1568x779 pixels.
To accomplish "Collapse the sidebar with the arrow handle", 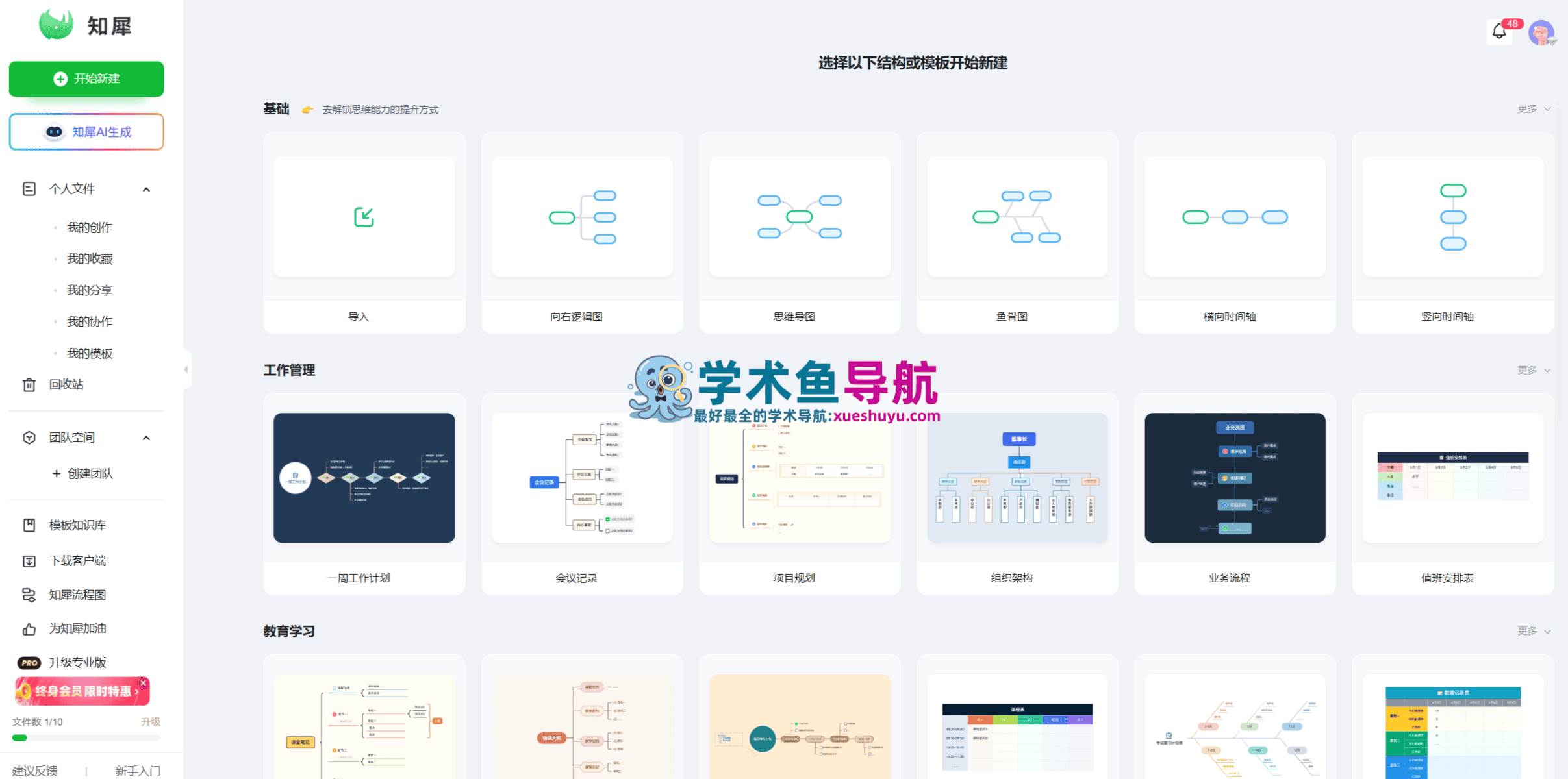I will (x=186, y=369).
